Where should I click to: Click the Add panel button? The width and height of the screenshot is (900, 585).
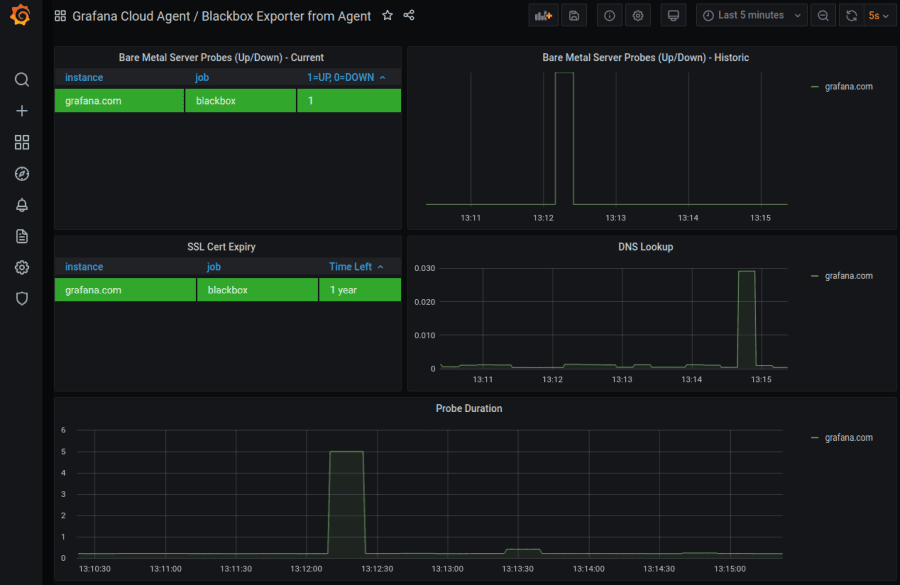click(x=543, y=16)
